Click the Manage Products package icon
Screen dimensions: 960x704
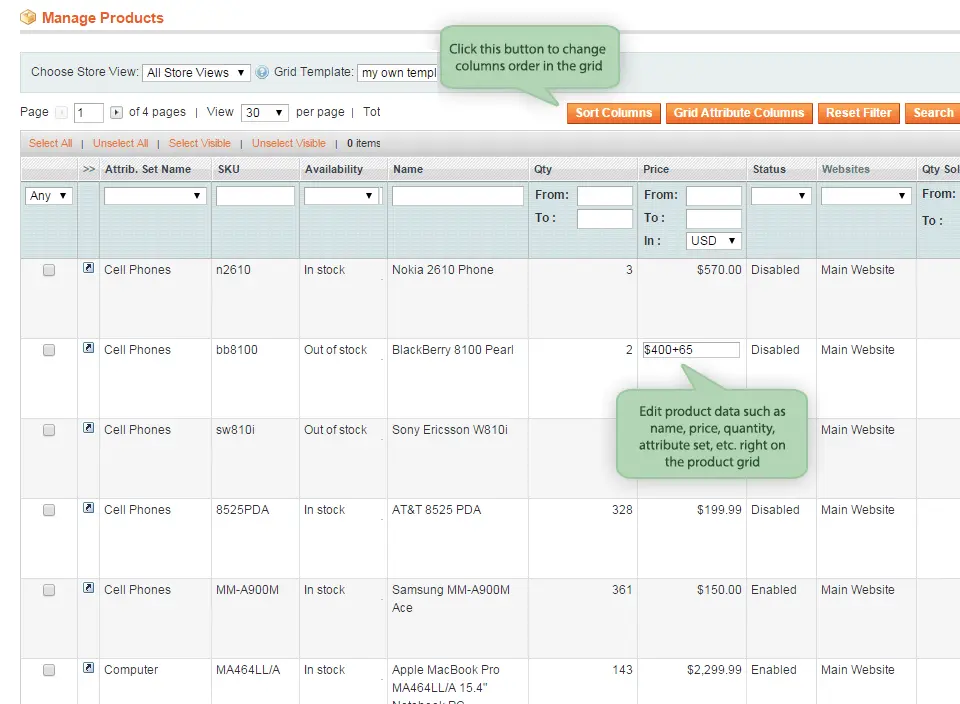pyautogui.click(x=27, y=17)
